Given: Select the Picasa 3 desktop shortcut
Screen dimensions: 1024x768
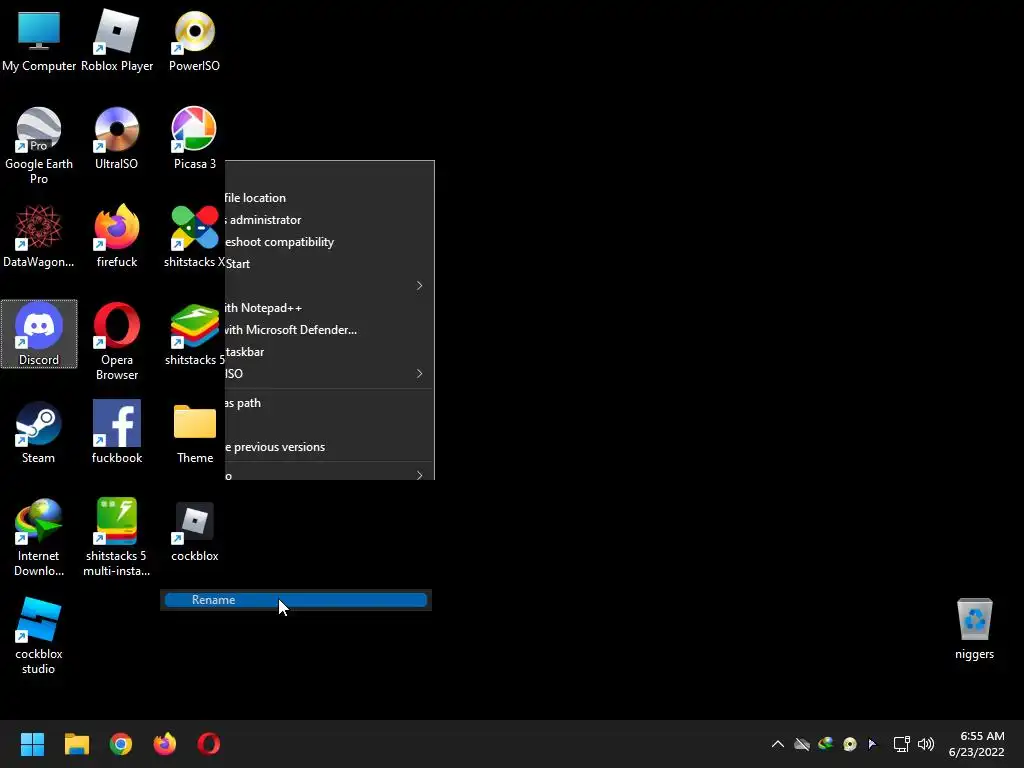Looking at the screenshot, I should (x=195, y=138).
